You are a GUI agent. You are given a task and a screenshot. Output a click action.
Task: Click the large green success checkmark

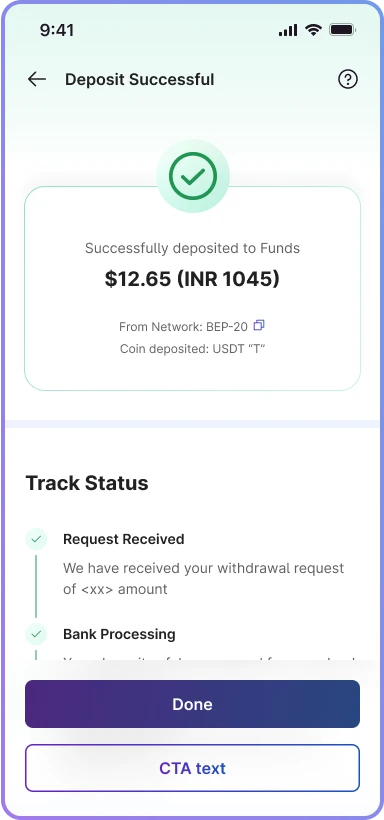pyautogui.click(x=193, y=176)
